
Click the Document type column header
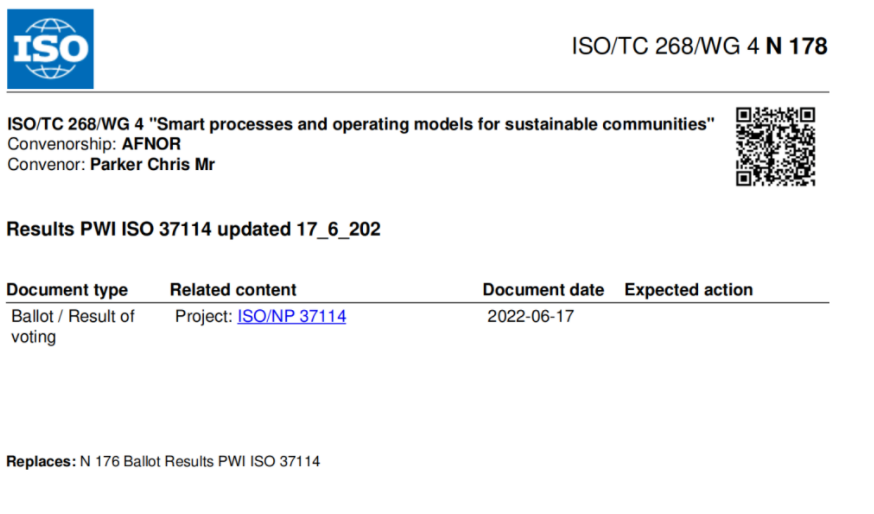tap(67, 290)
